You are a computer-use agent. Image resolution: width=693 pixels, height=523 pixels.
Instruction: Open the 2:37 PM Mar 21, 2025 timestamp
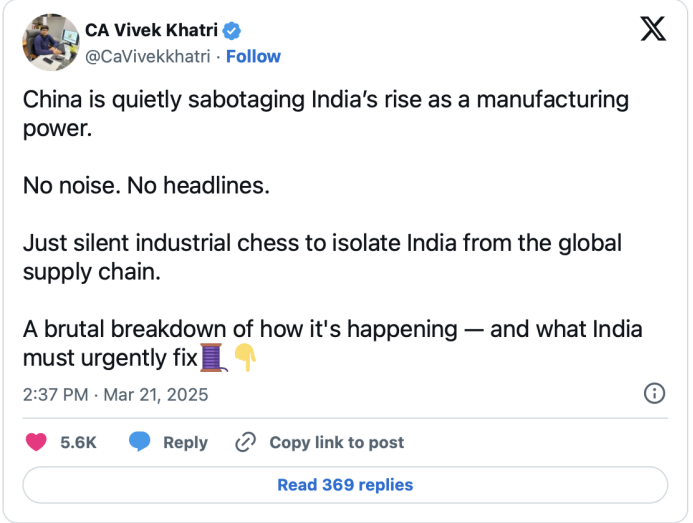[x=115, y=394]
